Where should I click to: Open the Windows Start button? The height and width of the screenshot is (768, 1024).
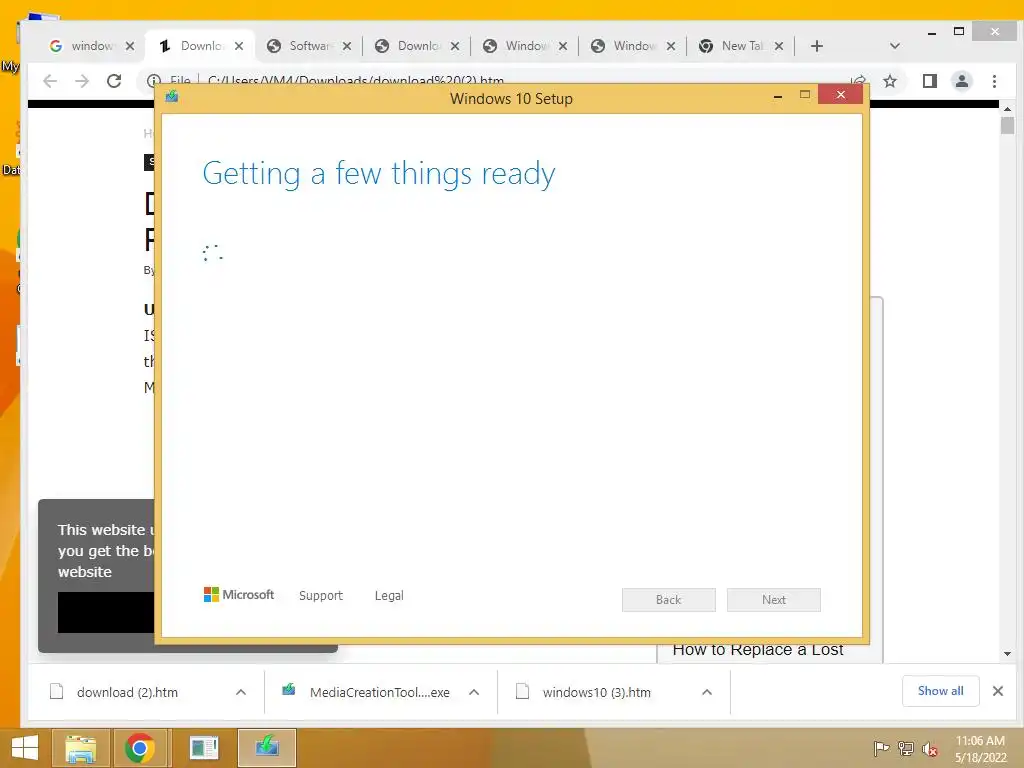(25, 748)
